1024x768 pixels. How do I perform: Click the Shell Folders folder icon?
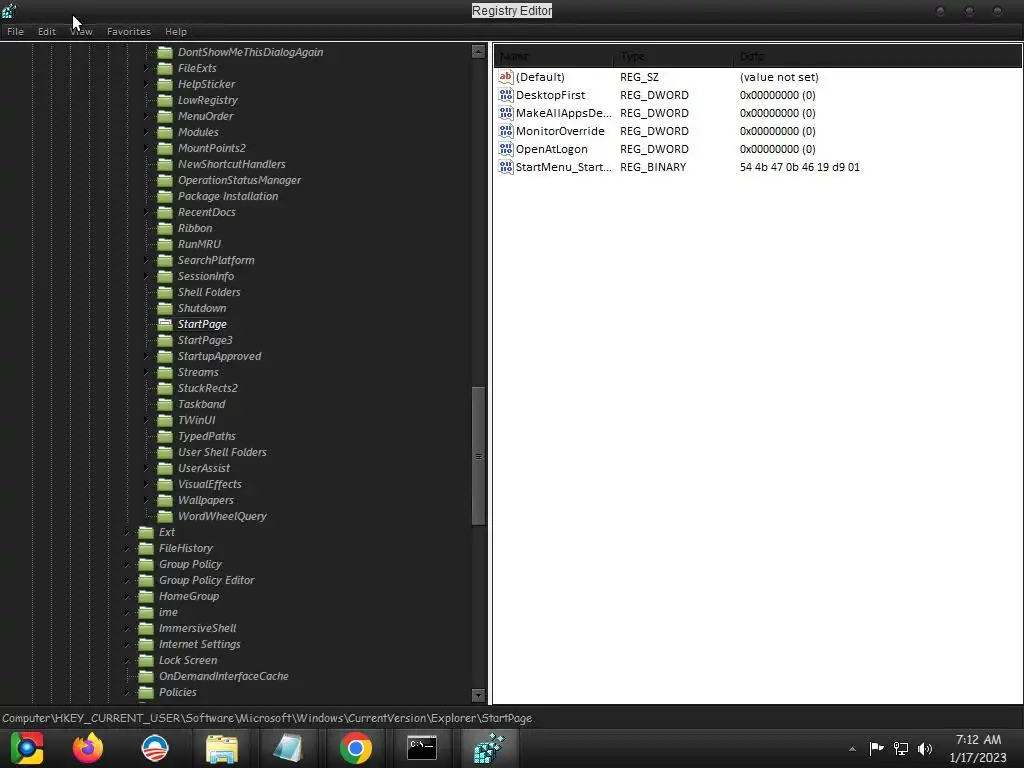pos(165,292)
